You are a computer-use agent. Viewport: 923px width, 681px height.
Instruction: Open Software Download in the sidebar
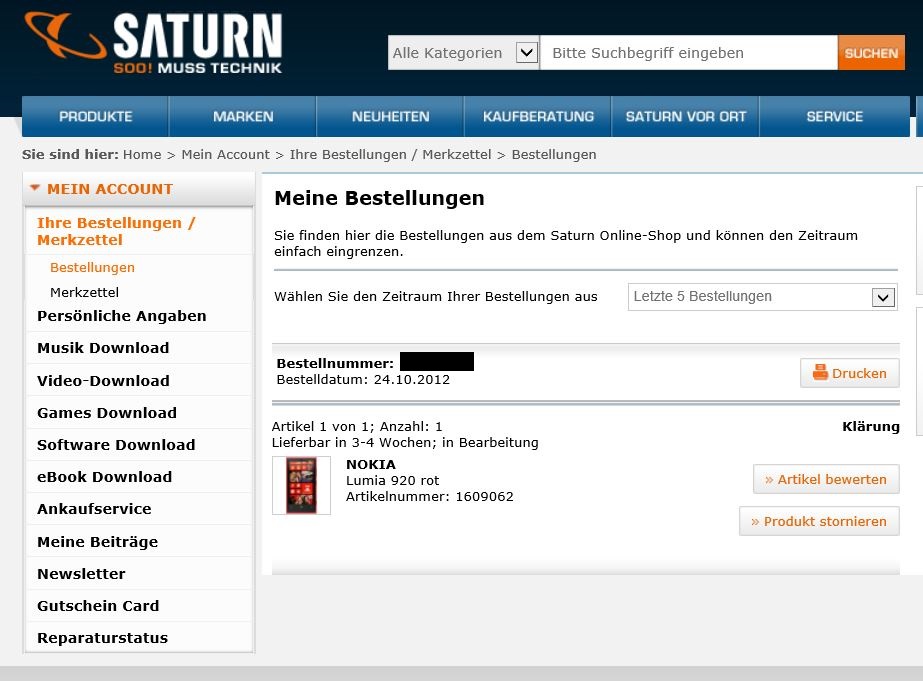pos(116,445)
